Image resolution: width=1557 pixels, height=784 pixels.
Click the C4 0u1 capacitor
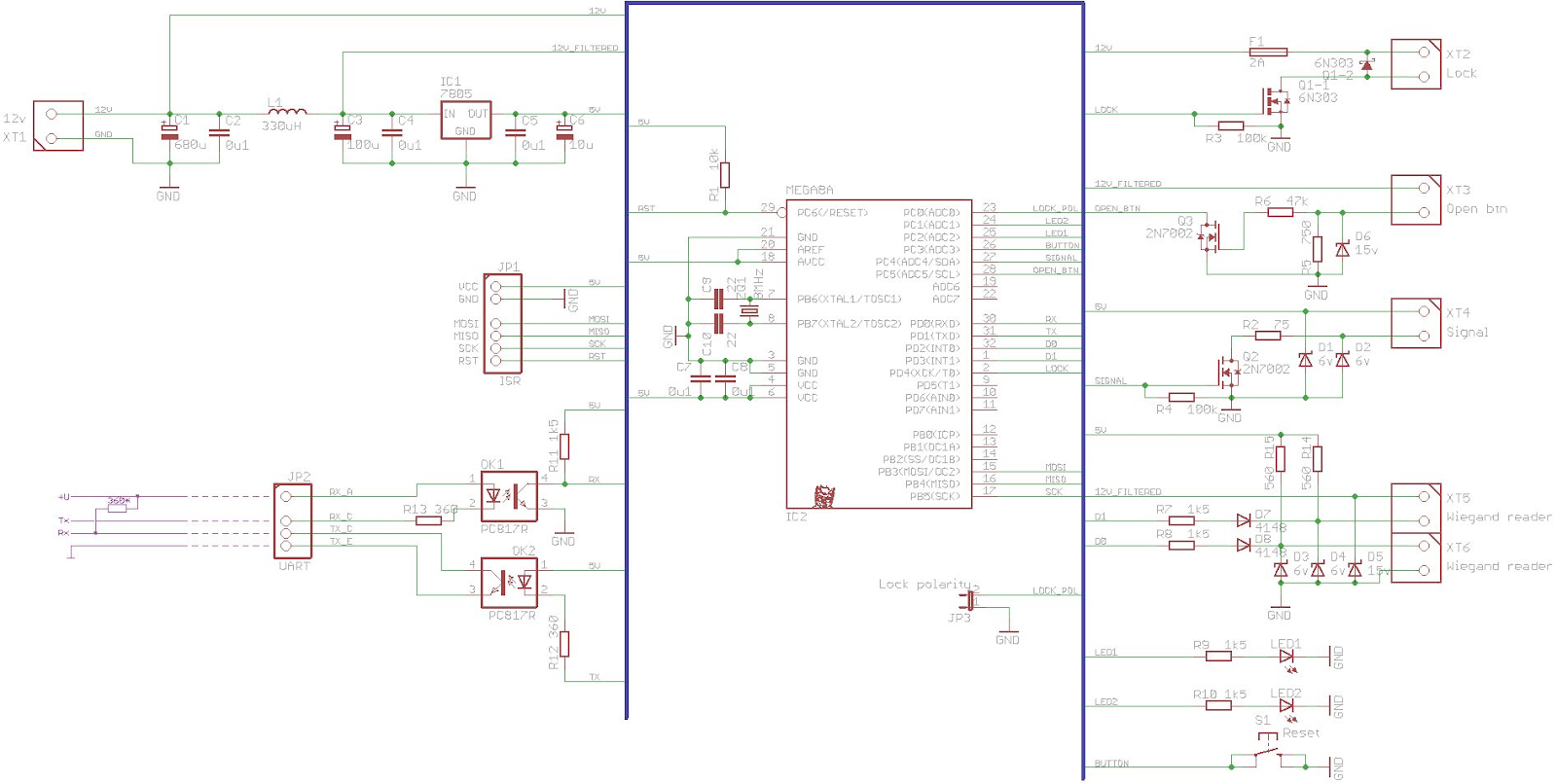coord(392,131)
